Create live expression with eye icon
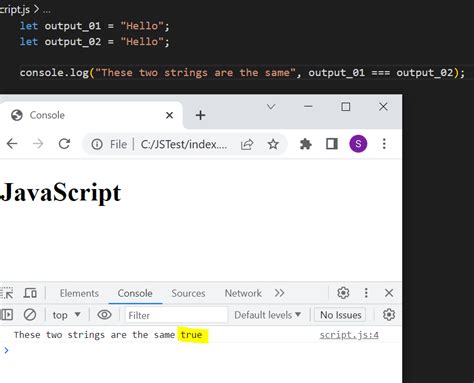Screen dimensions: 474x383 click(104, 315)
